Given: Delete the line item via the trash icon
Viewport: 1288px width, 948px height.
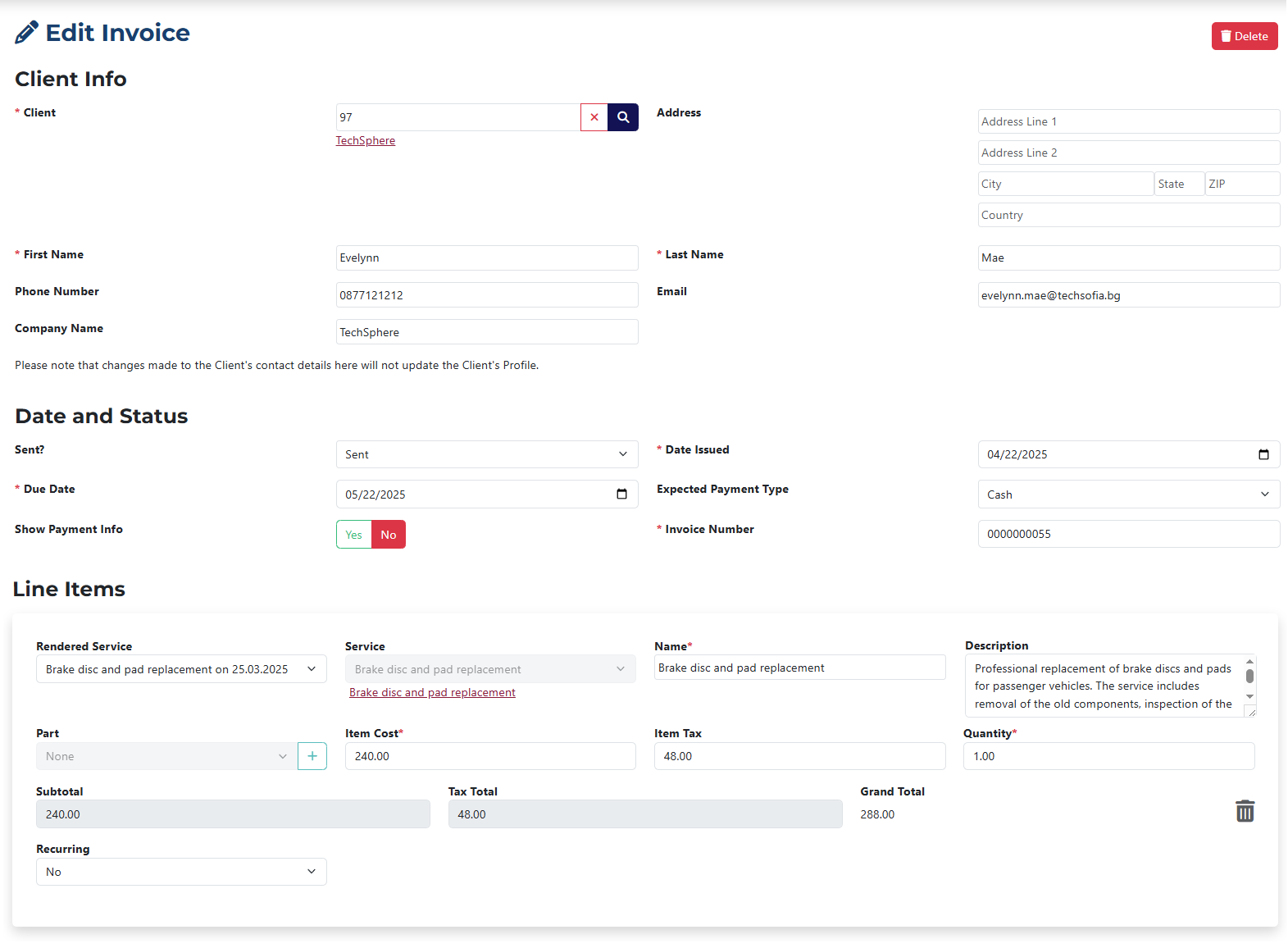Looking at the screenshot, I should coord(1245,811).
